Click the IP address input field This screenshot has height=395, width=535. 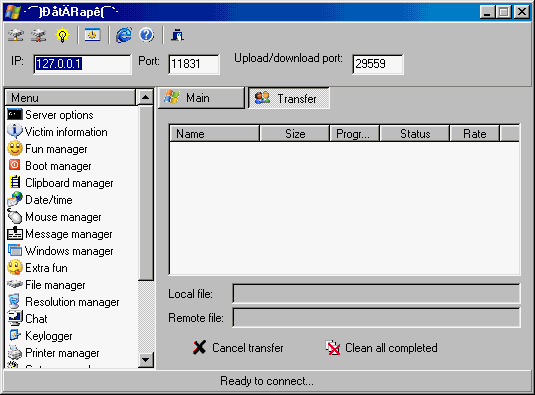(83, 64)
